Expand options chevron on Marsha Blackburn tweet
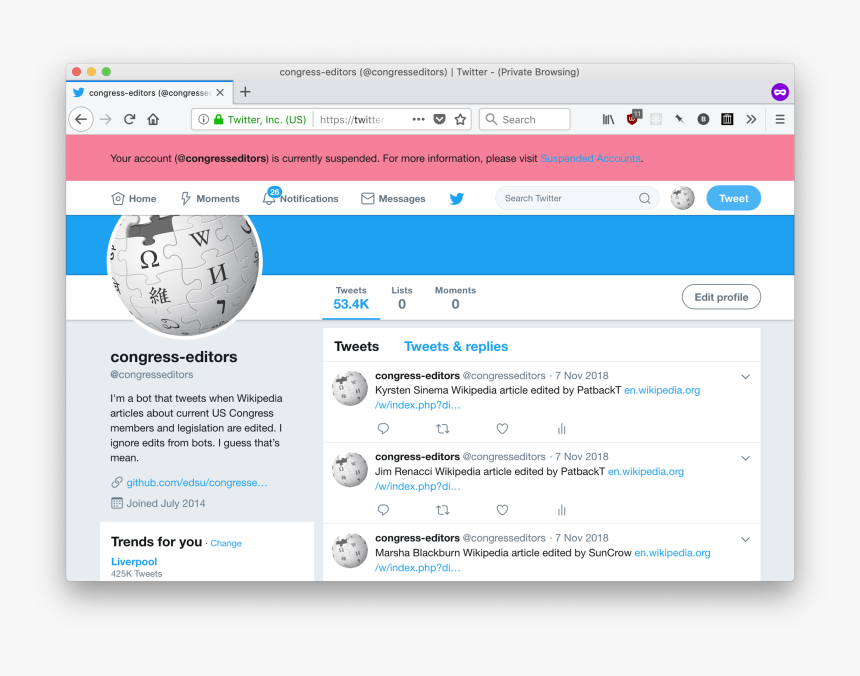Viewport: 860px width, 676px height. coord(745,539)
